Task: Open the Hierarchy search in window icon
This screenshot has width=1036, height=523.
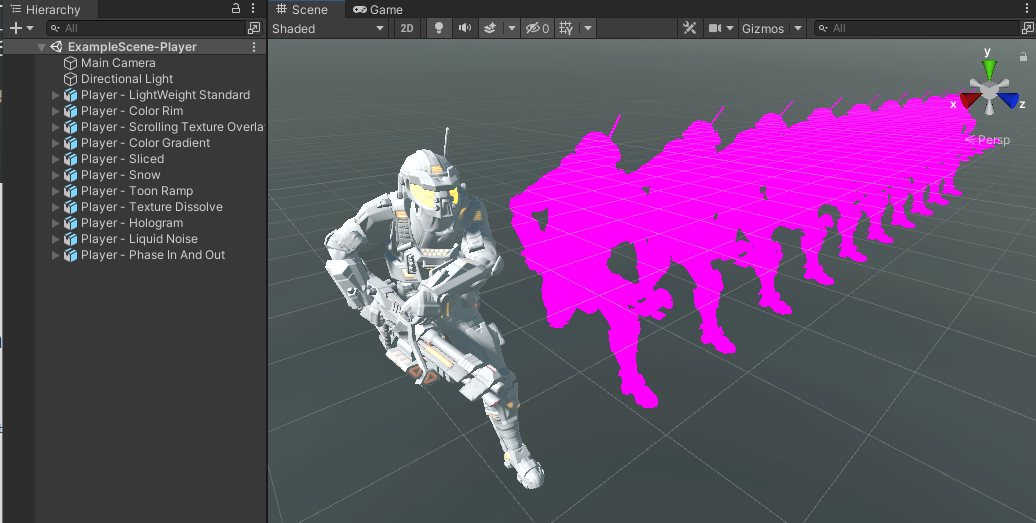Action: click(254, 28)
